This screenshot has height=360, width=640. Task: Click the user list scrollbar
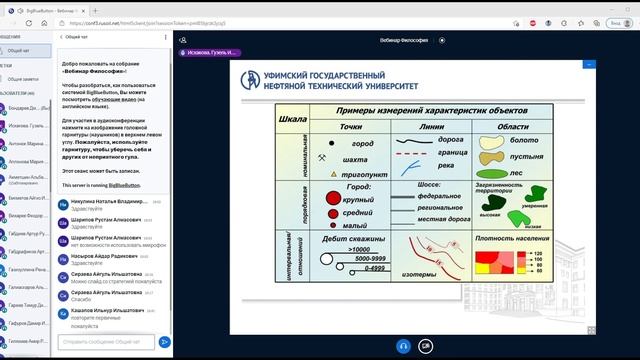coord(51,147)
